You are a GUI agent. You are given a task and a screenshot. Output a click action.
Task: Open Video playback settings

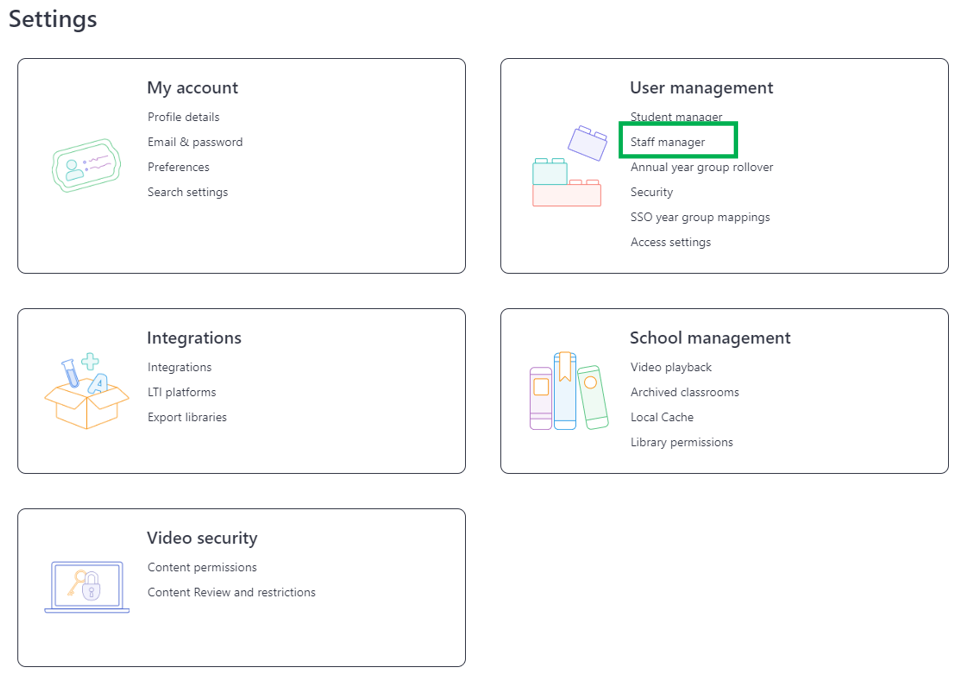(x=671, y=367)
